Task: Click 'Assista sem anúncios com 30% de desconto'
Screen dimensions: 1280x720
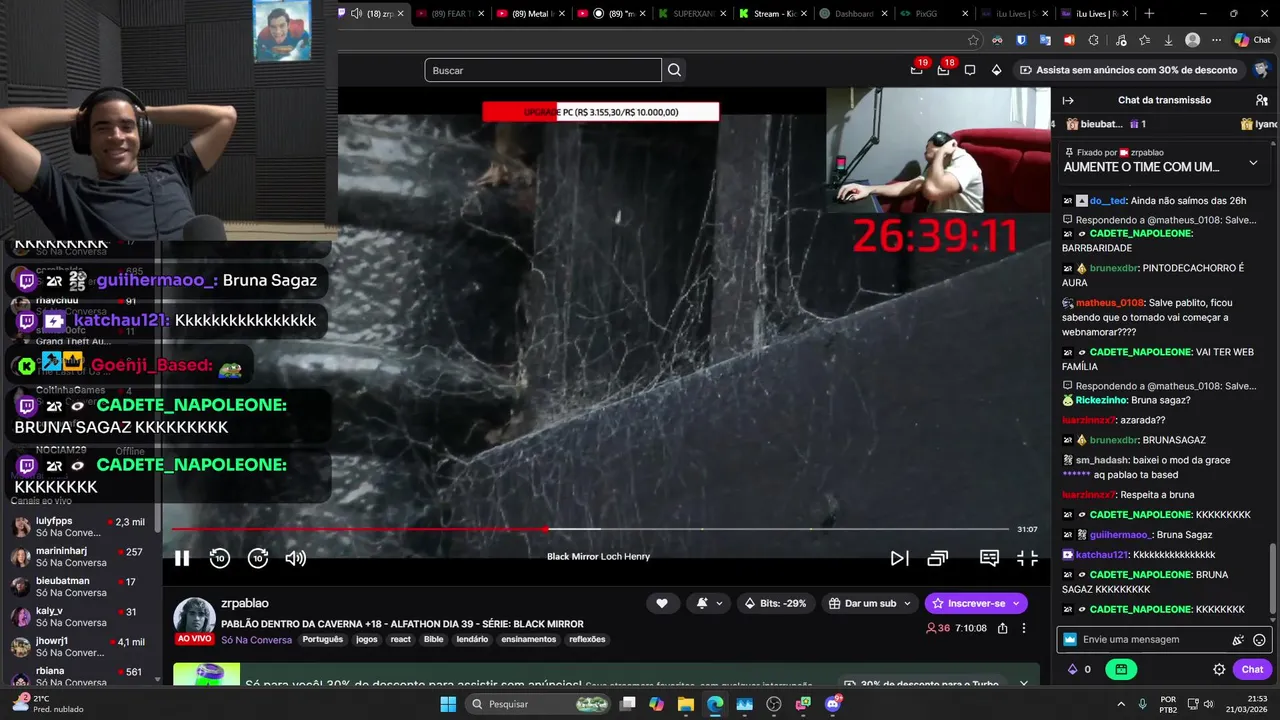Action: (1128, 70)
